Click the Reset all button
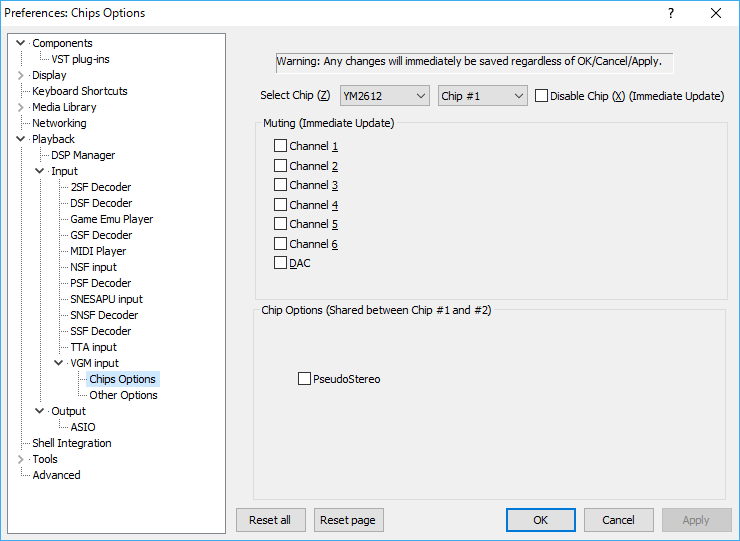740x541 pixels. pyautogui.click(x=270, y=520)
